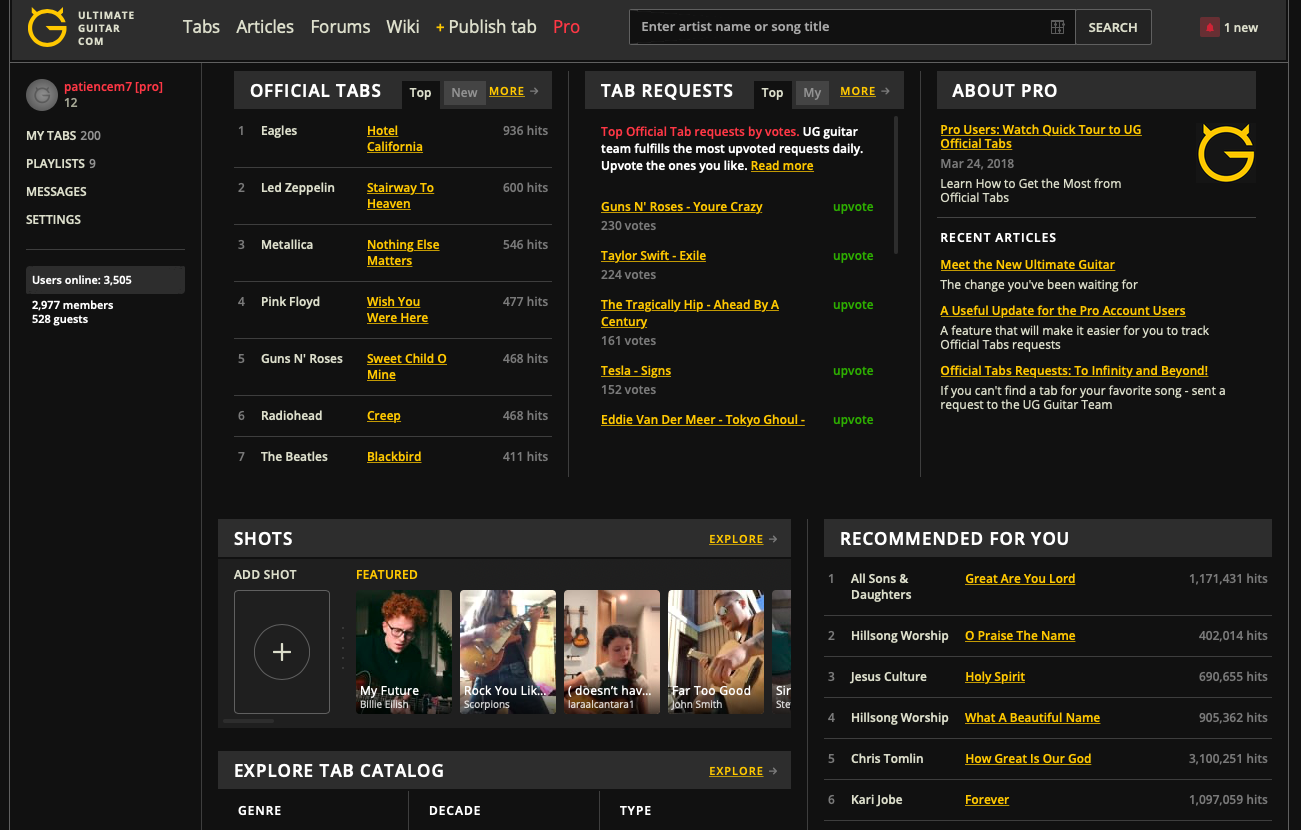Expand Shots with EXPLORE link

pyautogui.click(x=736, y=539)
